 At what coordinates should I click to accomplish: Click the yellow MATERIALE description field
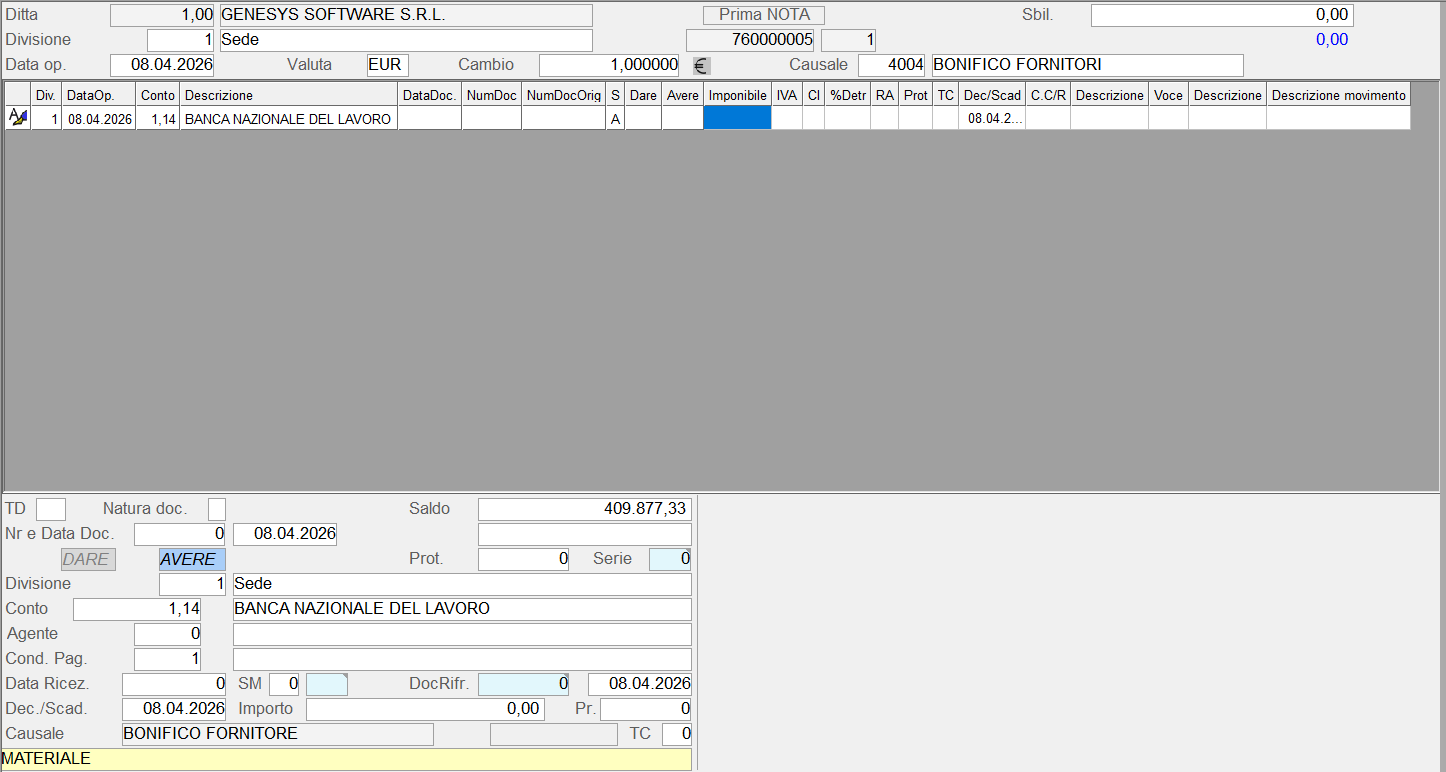click(x=346, y=759)
